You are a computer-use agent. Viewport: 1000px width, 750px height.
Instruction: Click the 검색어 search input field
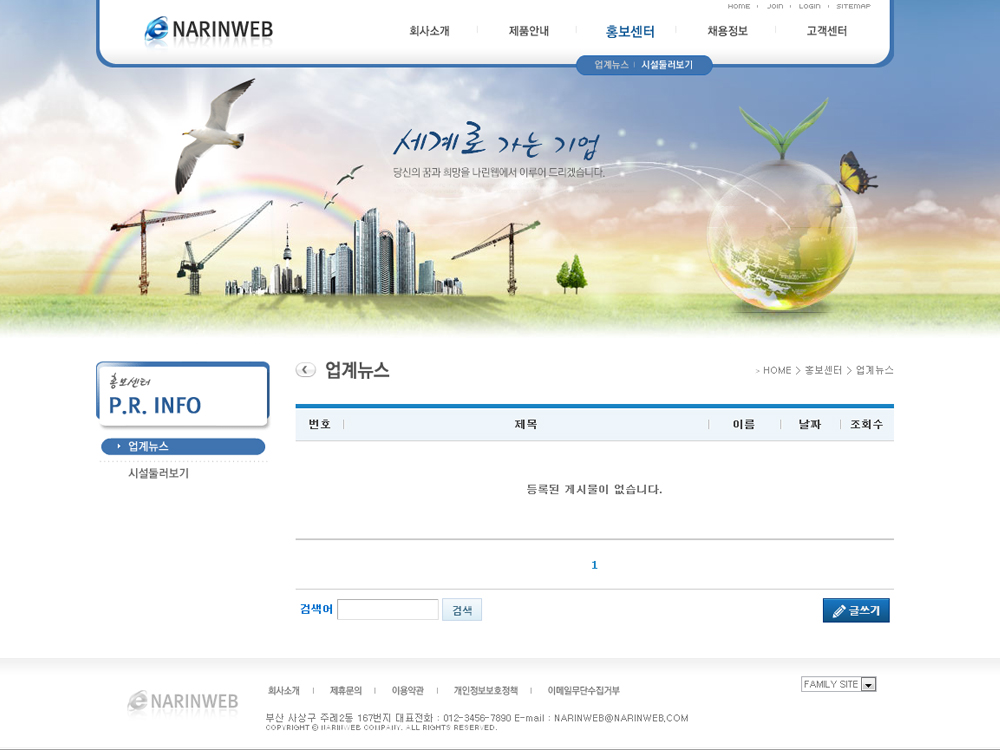(388, 609)
